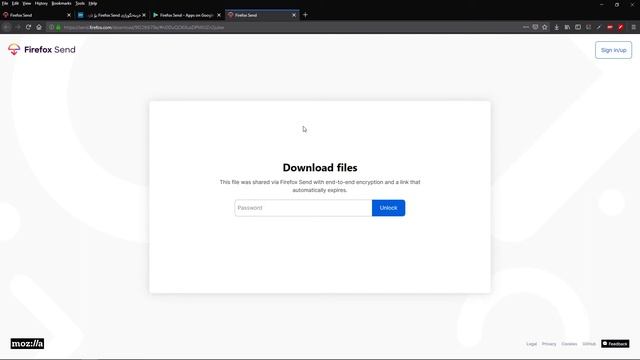
Task: Focus the Password input field
Action: 303,208
